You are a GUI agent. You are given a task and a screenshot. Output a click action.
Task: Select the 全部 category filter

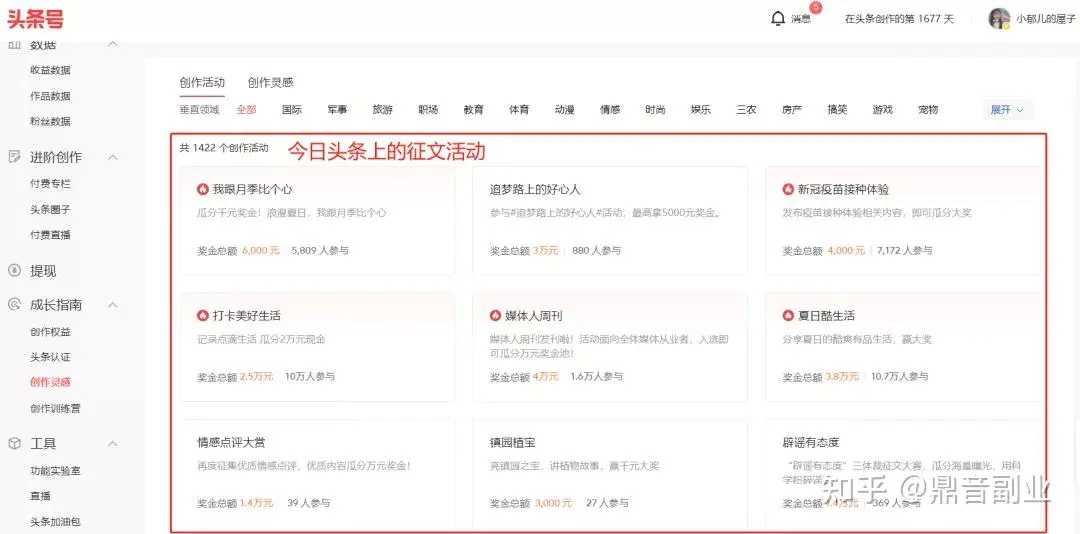246,110
